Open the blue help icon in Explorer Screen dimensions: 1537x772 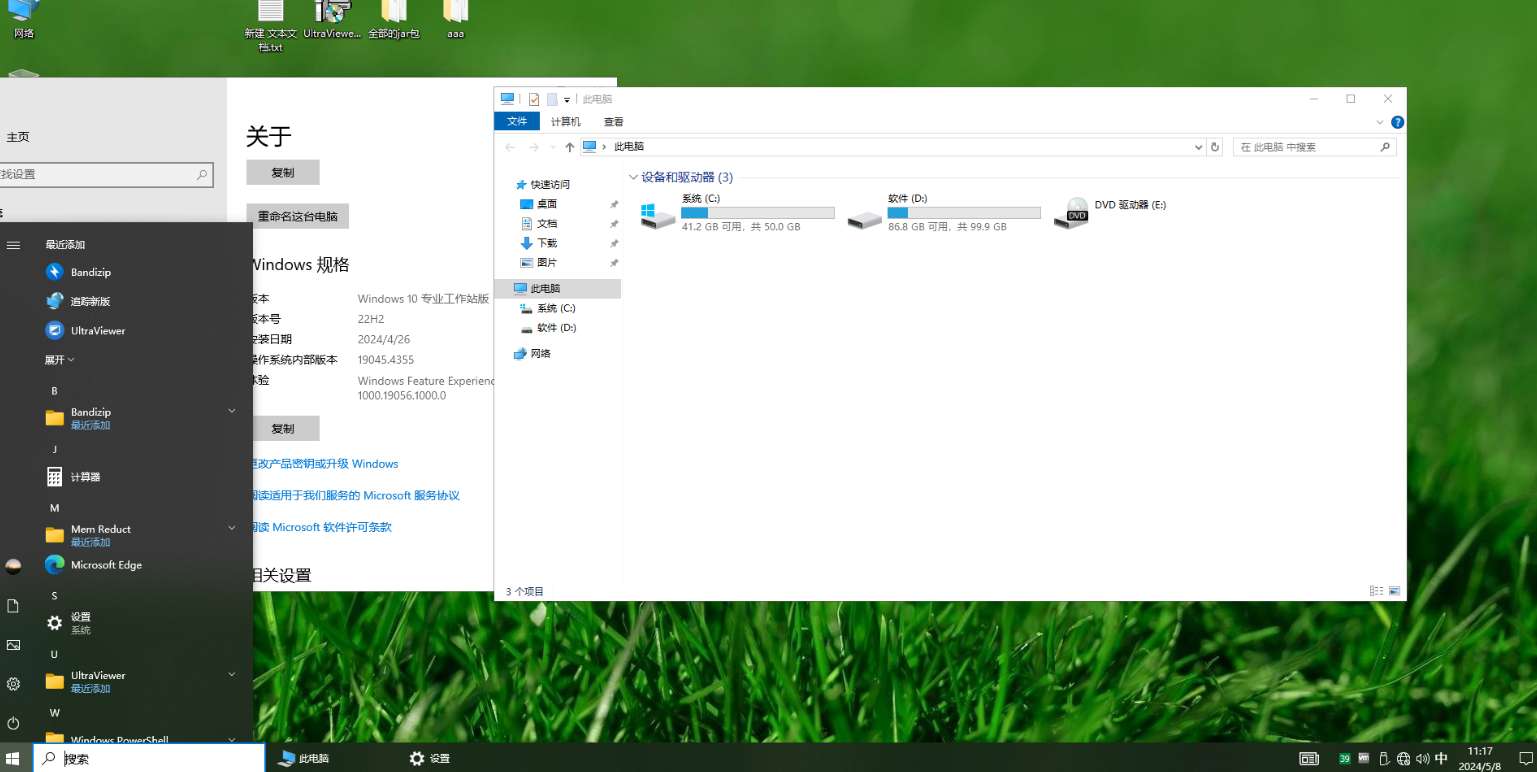1397,122
